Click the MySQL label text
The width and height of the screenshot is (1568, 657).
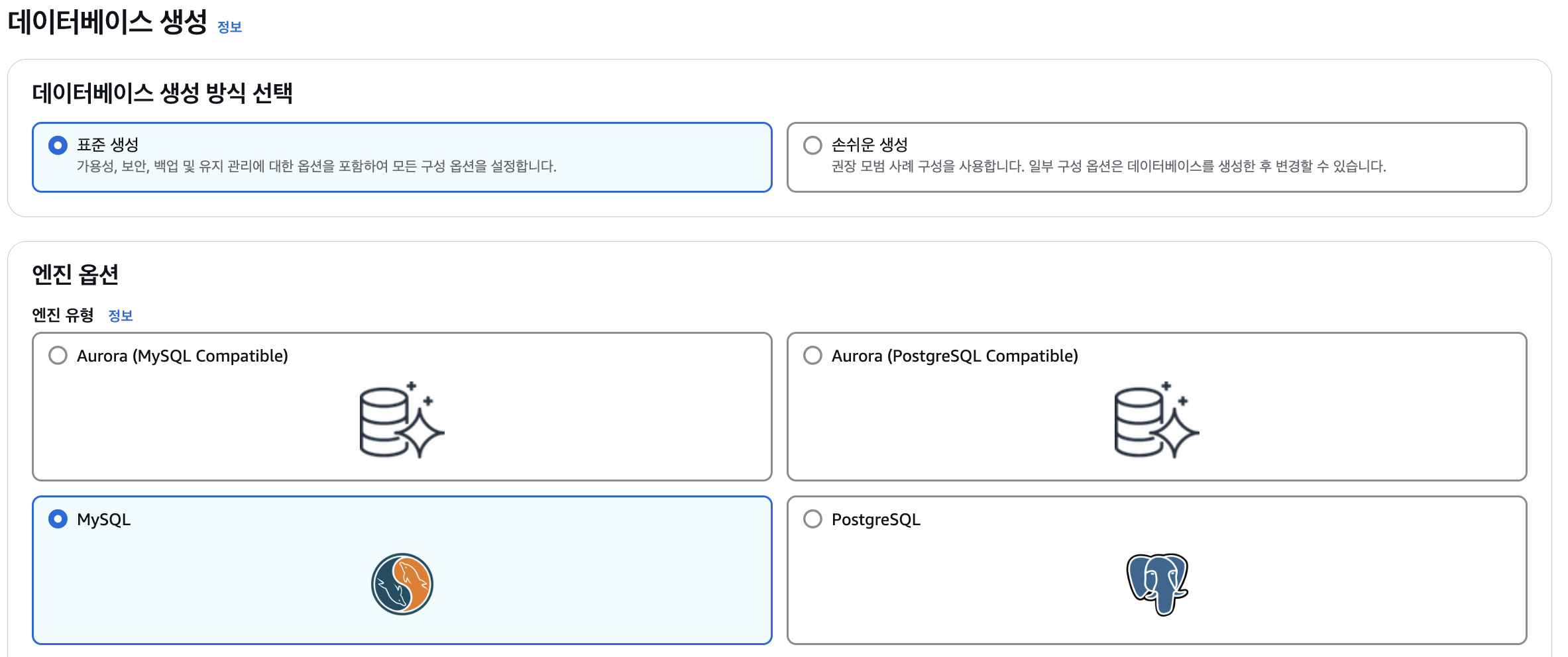[104, 519]
